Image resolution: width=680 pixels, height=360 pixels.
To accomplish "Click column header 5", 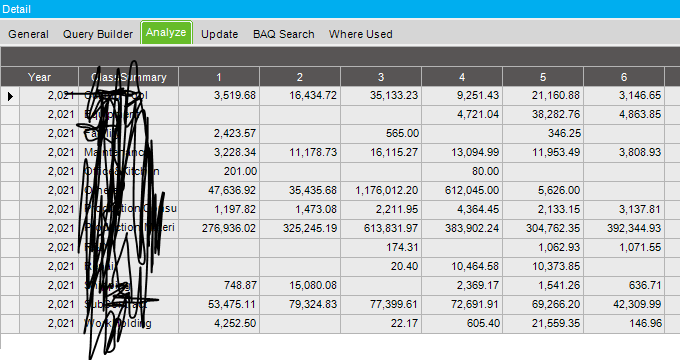I will (543, 77).
